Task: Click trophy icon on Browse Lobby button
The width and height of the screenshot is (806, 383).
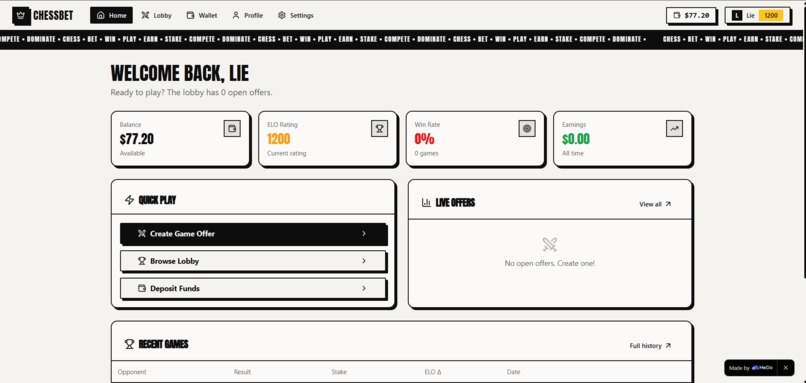Action: (x=142, y=261)
